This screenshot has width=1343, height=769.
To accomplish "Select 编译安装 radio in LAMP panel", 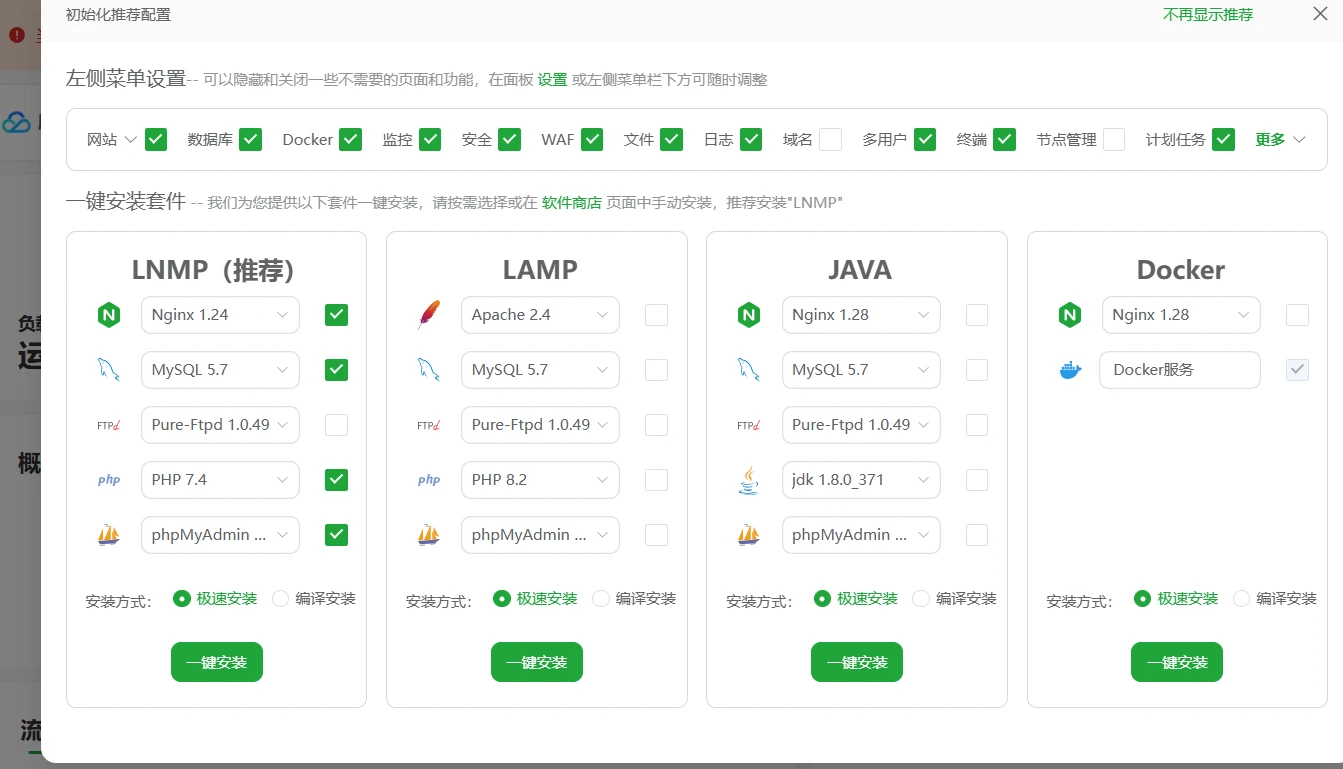I will click(x=601, y=599).
